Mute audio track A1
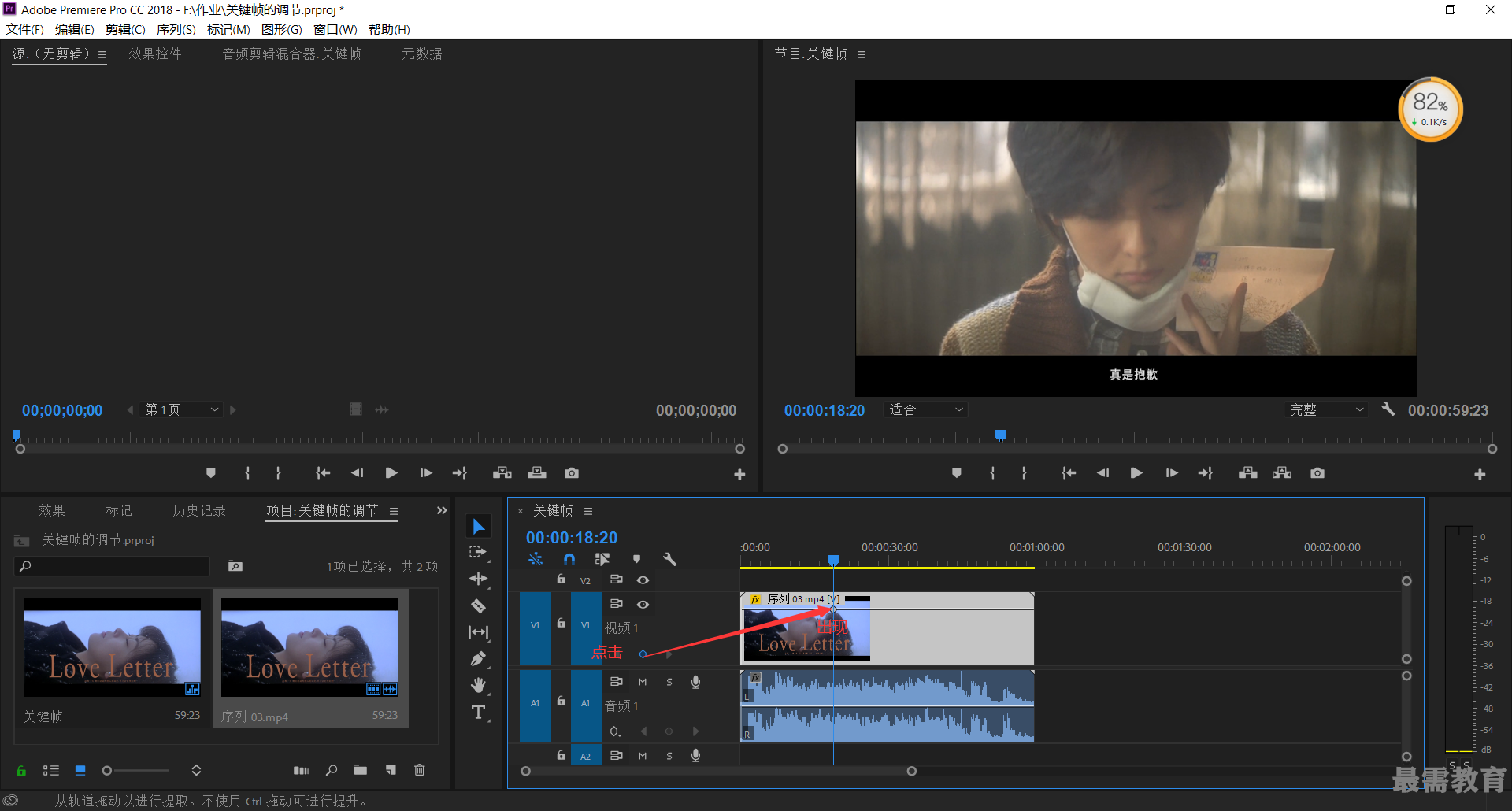The image size is (1512, 811). (643, 682)
